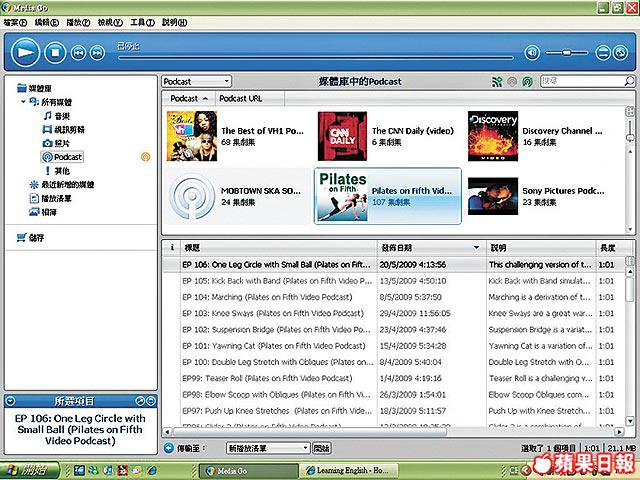Open The CNN Daily video podcast
Viewport: 640px width, 480px height.
(342, 136)
